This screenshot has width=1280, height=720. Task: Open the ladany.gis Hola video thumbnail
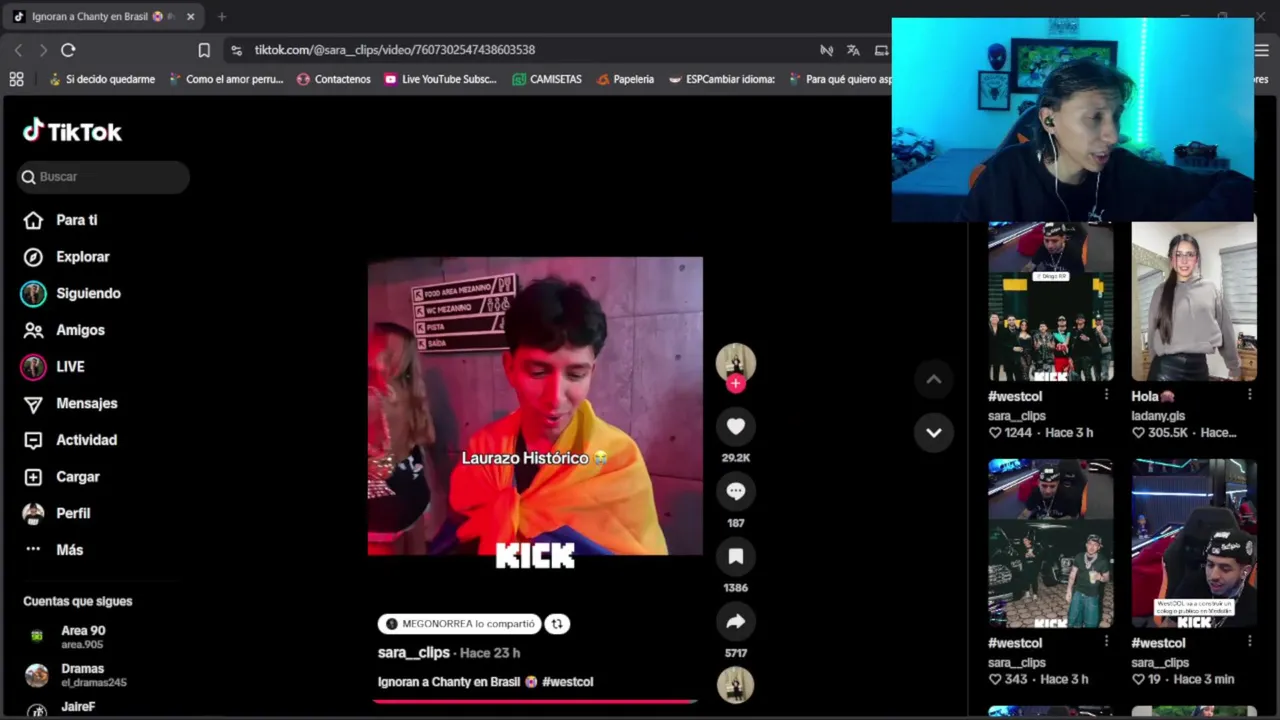[x=1194, y=301]
